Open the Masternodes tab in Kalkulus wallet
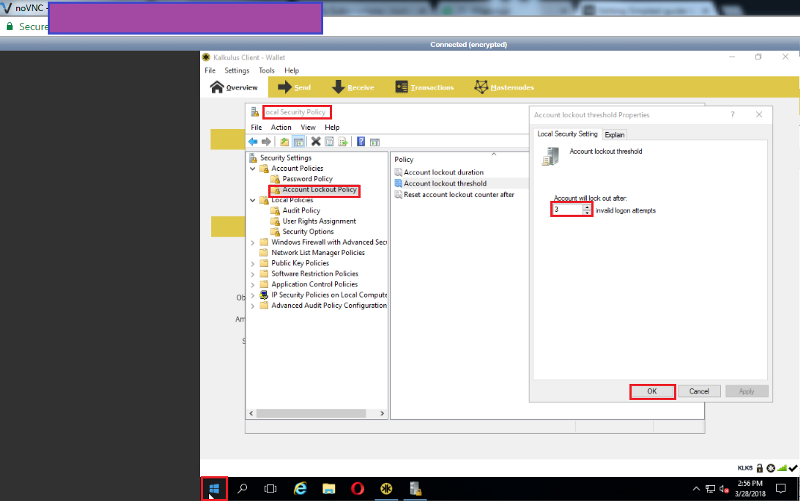800x501 pixels. (x=504, y=87)
